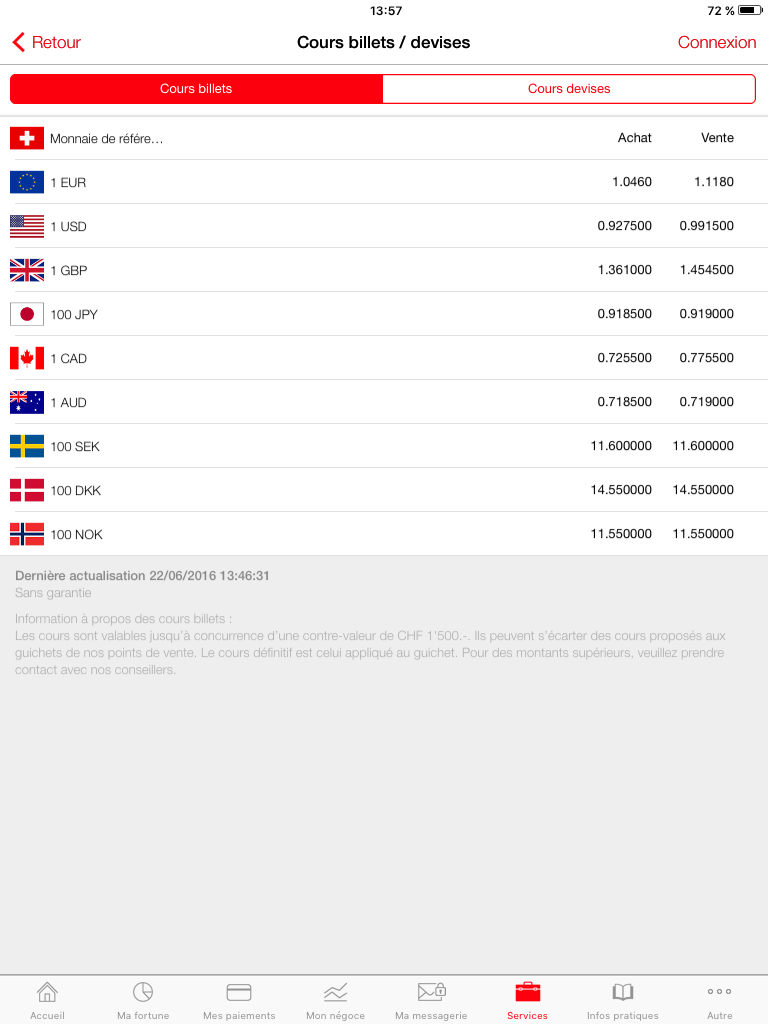The height and width of the screenshot is (1024, 768).
Task: Tap the Canadian flag icon
Action: pos(27,358)
